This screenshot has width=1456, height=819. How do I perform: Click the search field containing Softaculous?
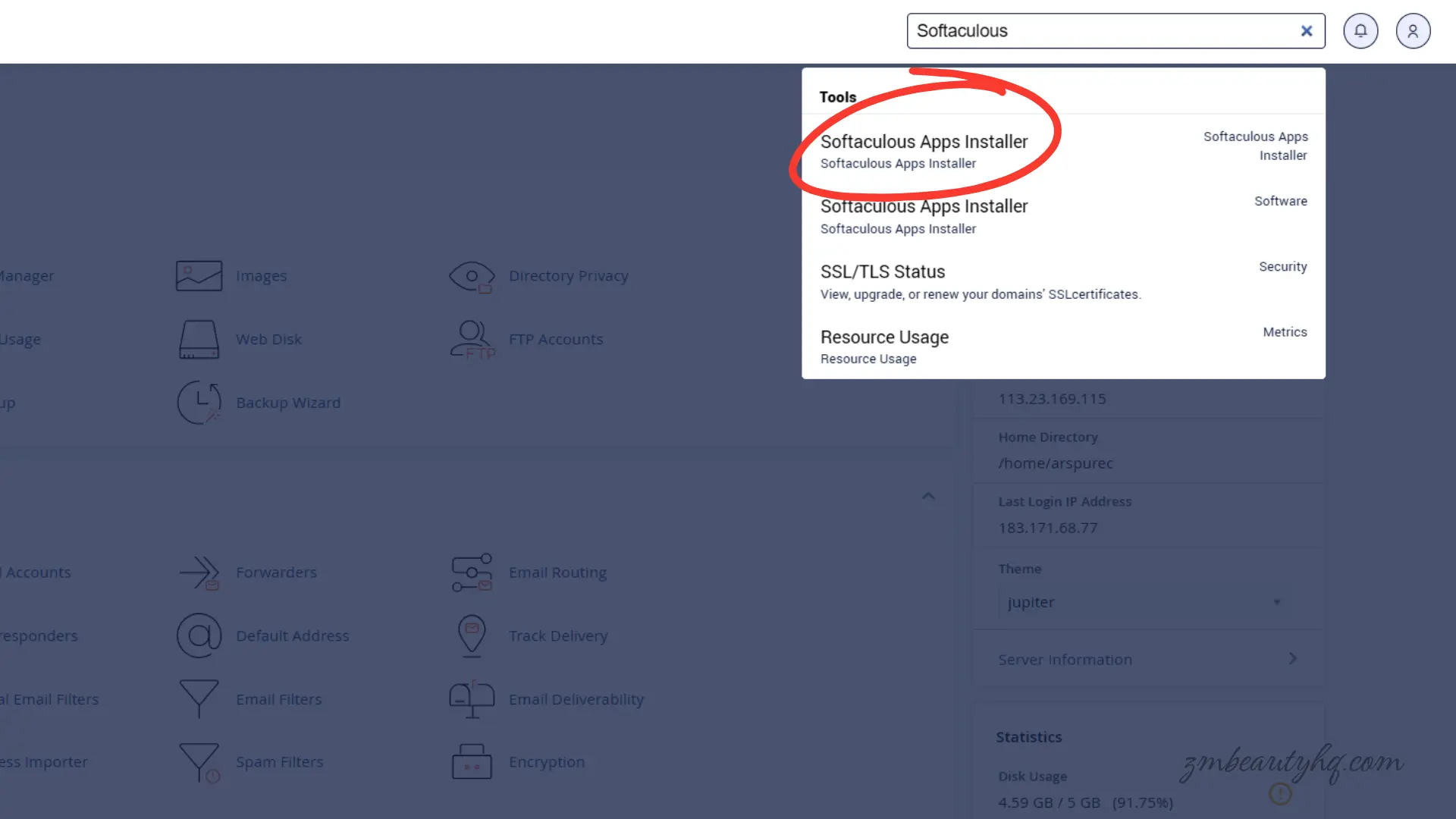pyautogui.click(x=1116, y=31)
